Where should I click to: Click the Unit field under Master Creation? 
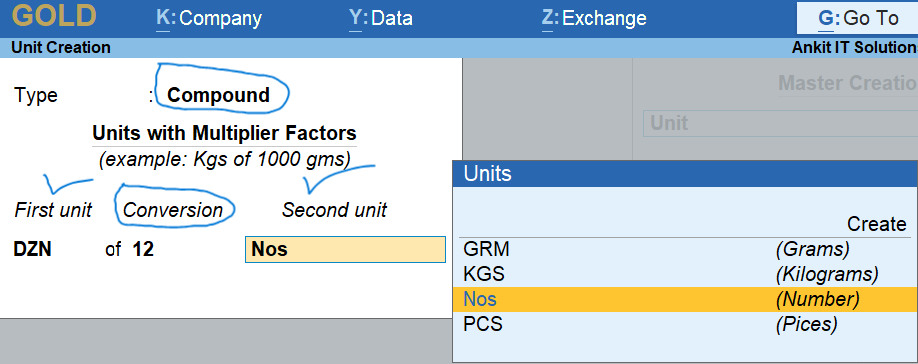[780, 123]
